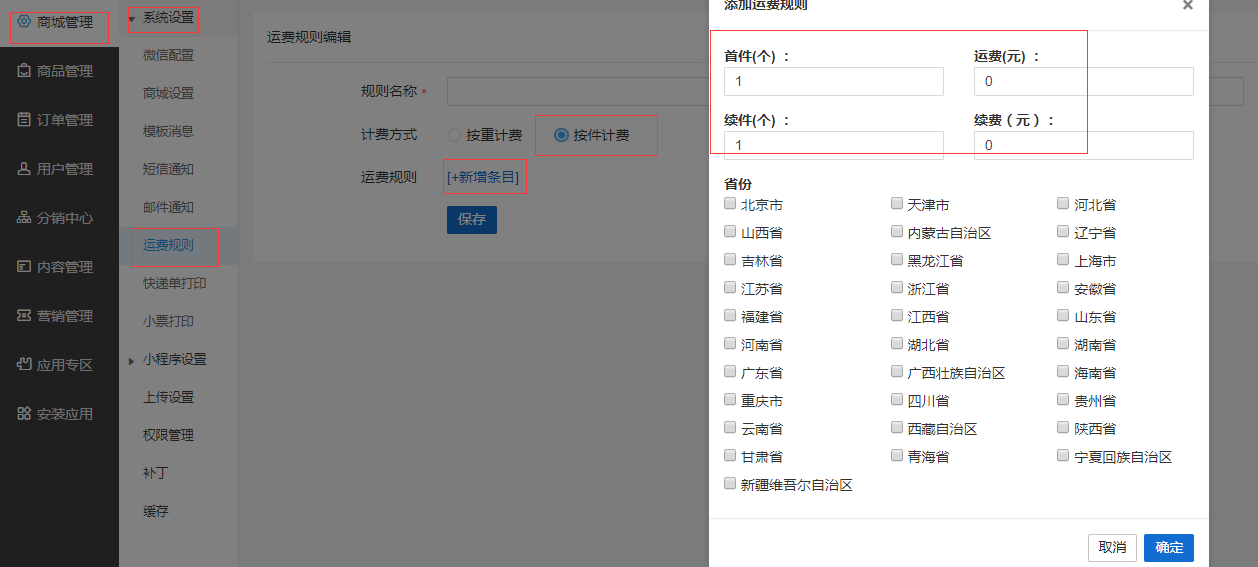Tick the 上海市 checkbox

pyautogui.click(x=1064, y=260)
